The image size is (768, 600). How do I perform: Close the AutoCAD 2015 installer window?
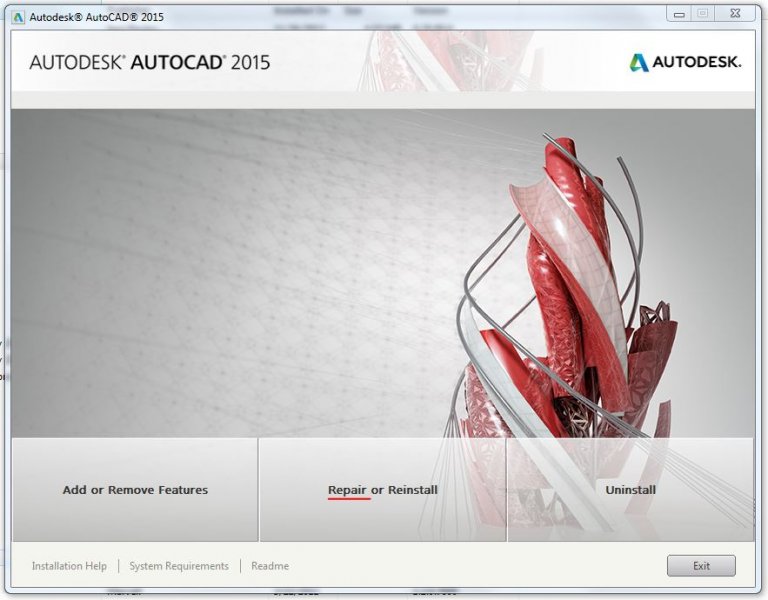coord(735,14)
